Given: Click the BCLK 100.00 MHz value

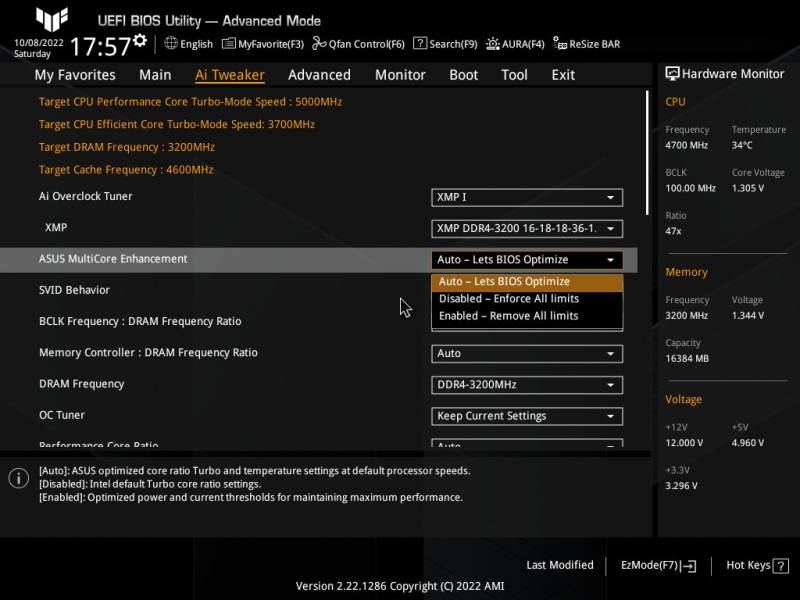Looking at the screenshot, I should 690,188.
